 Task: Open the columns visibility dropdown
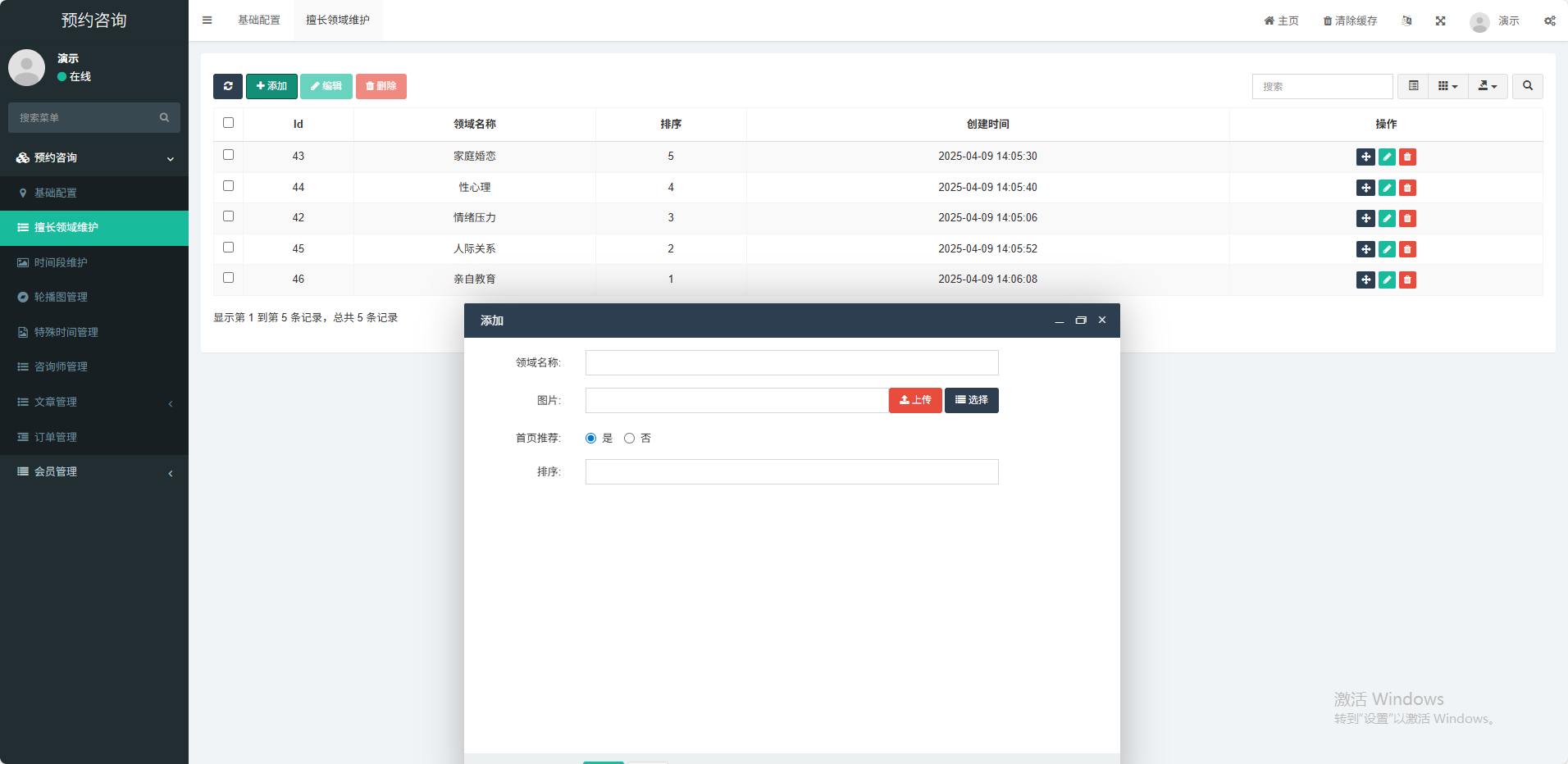pos(1447,86)
